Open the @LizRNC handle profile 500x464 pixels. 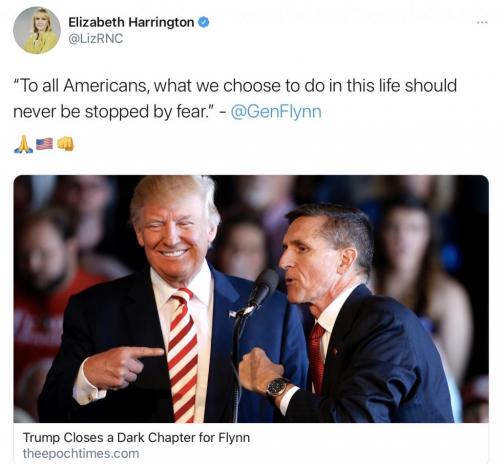(96, 38)
